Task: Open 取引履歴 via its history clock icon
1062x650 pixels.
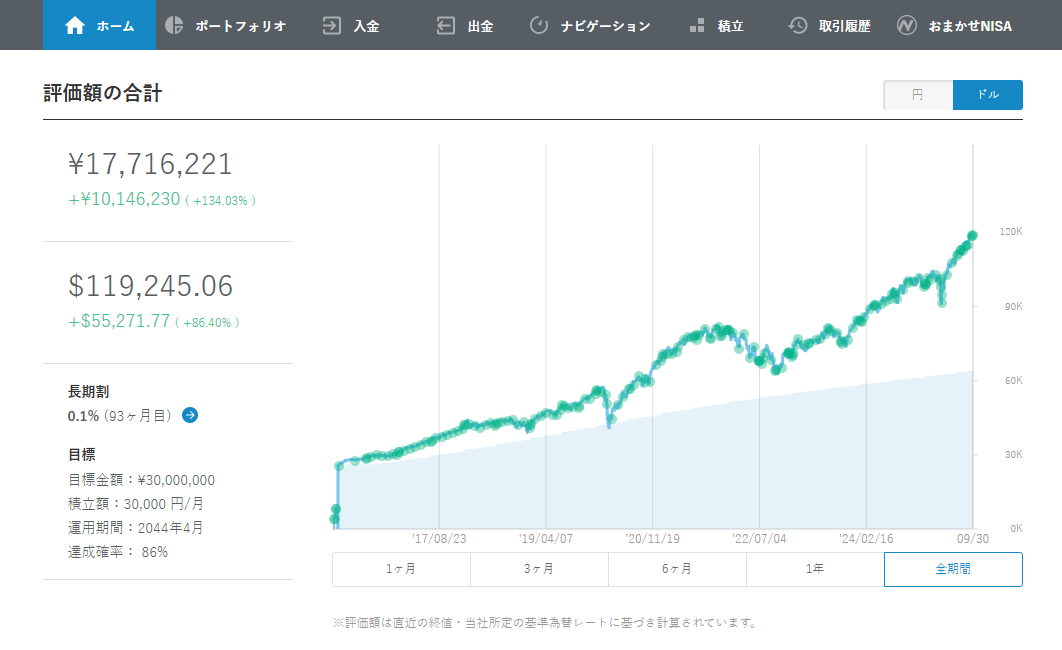Action: pyautogui.click(x=800, y=25)
